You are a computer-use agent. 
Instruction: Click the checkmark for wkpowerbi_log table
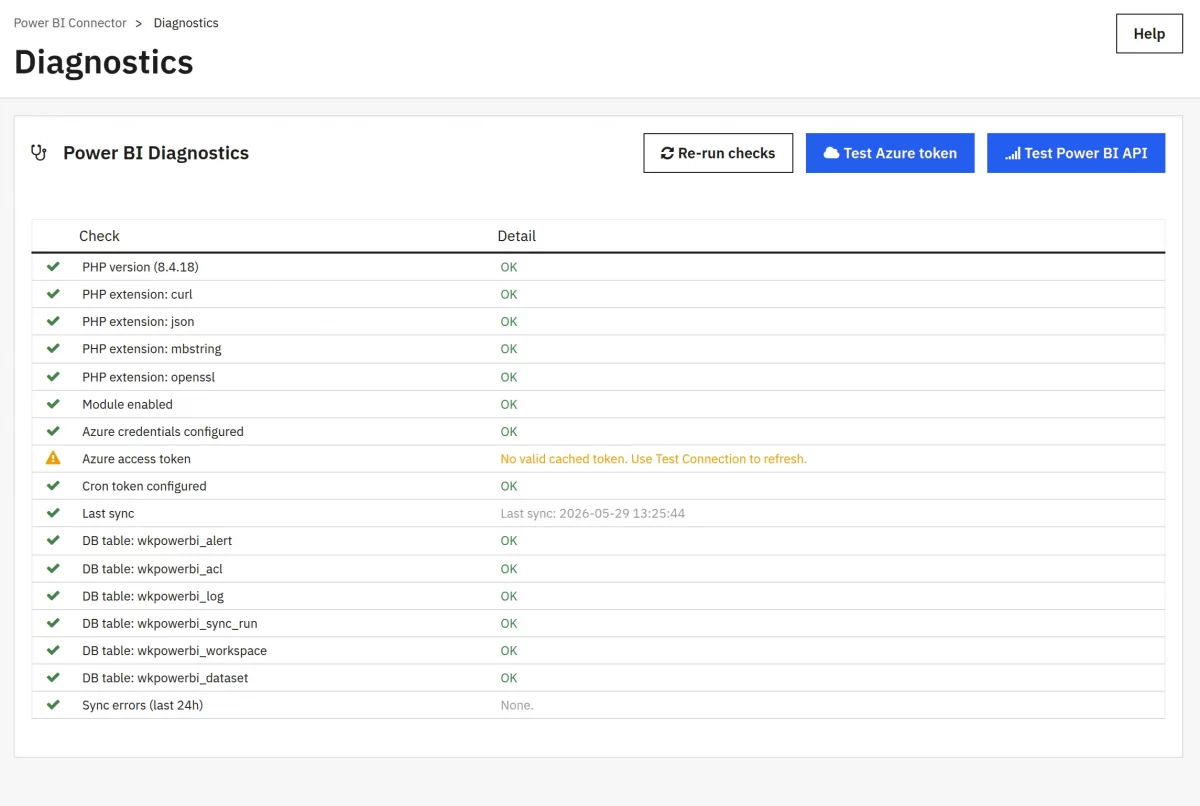[53, 596]
